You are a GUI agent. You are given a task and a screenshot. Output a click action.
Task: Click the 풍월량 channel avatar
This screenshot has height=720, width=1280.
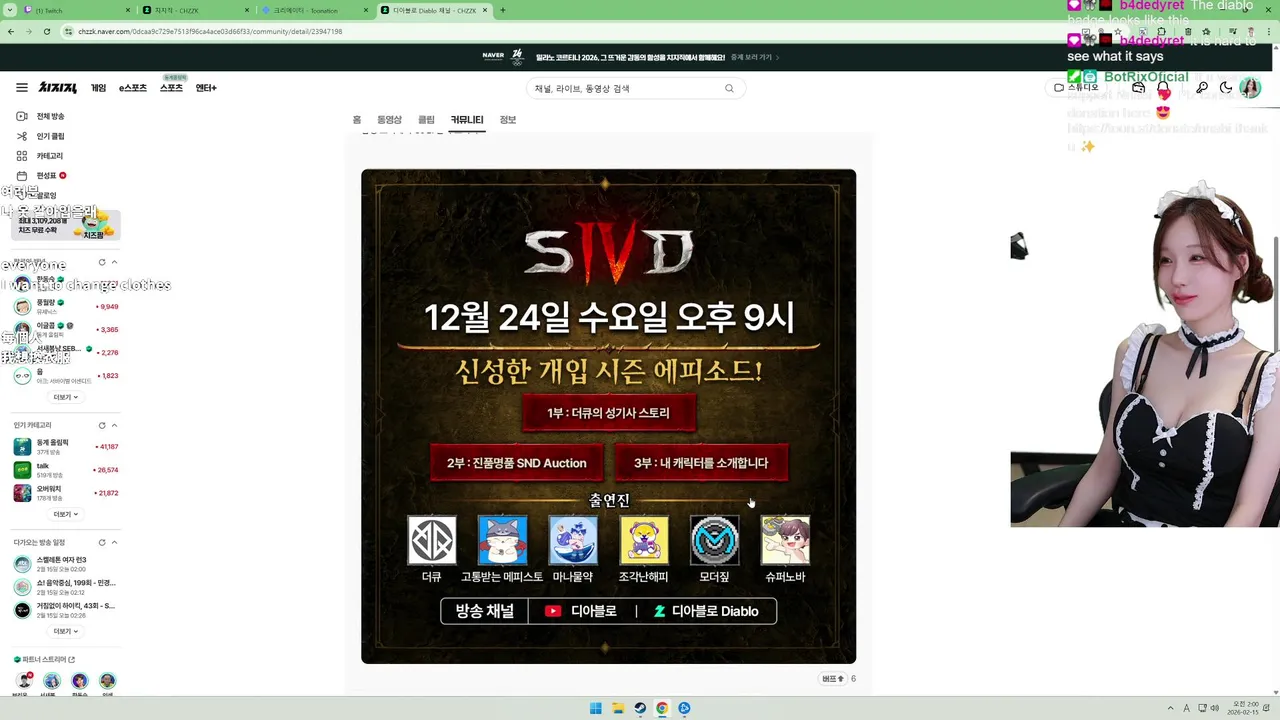click(22, 307)
